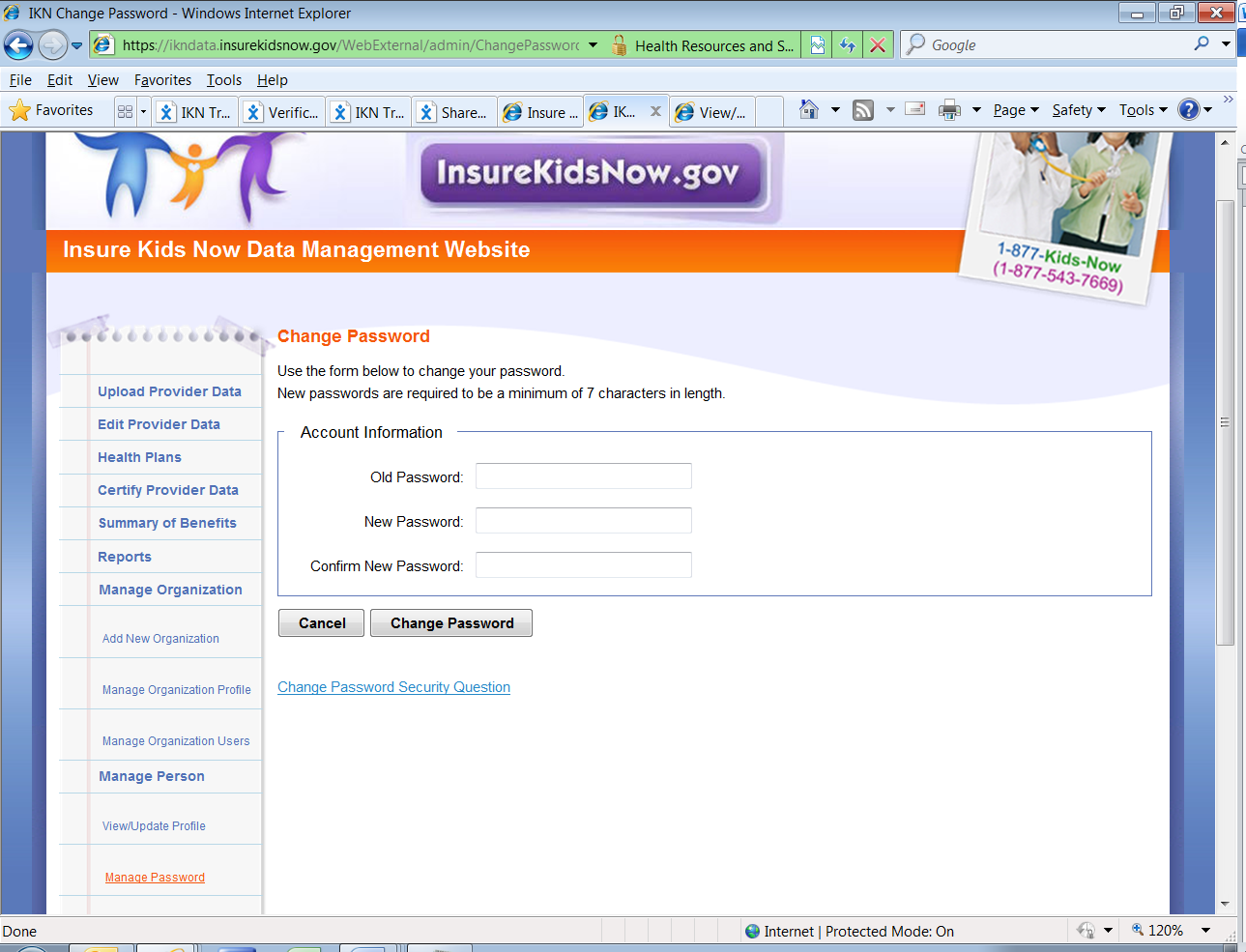Image resolution: width=1246 pixels, height=952 pixels.
Task: Open the Tools command bar menu
Action: coord(1144,110)
